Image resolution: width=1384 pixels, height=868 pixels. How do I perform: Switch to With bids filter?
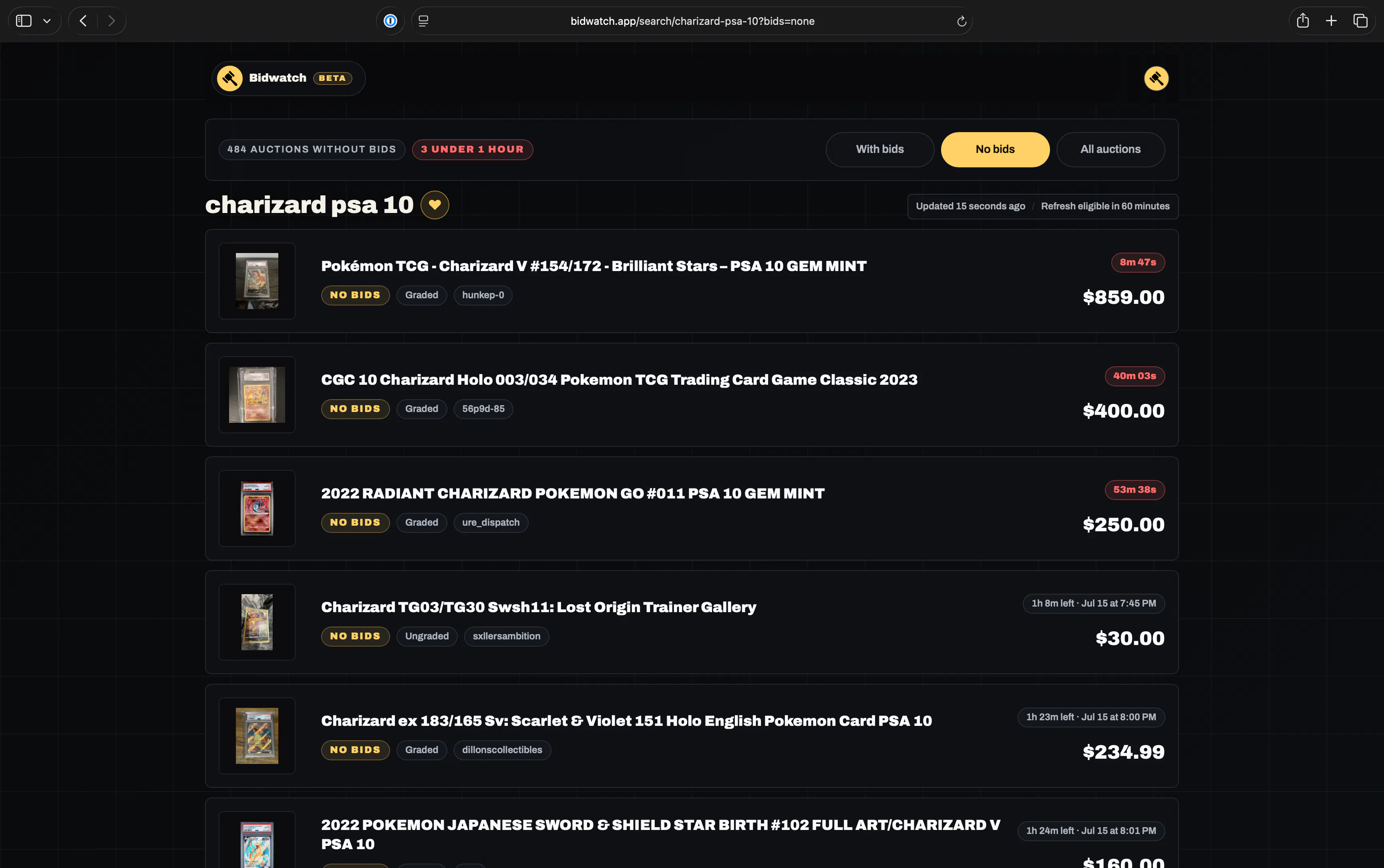(879, 149)
